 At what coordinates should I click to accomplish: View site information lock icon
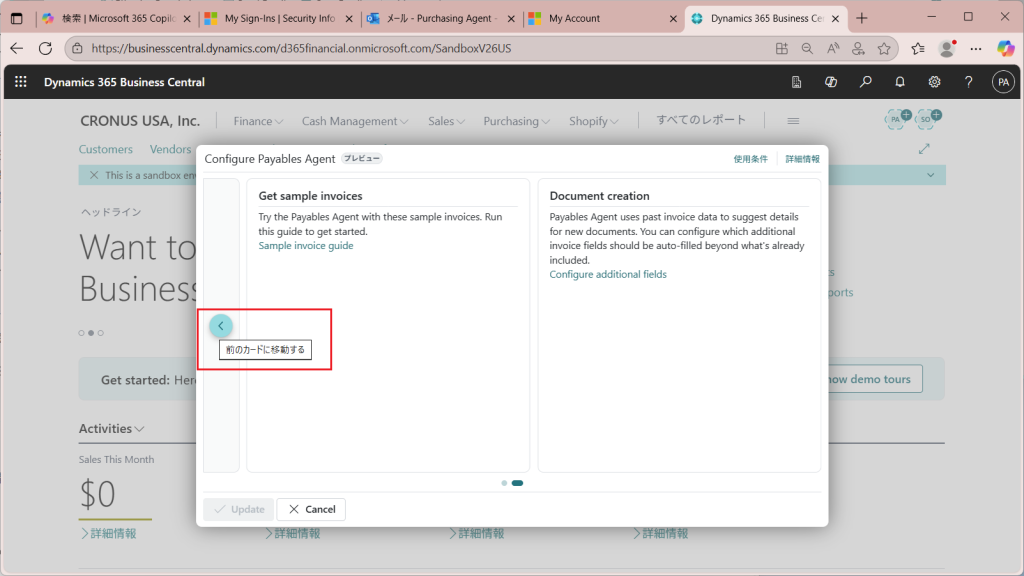(x=77, y=48)
